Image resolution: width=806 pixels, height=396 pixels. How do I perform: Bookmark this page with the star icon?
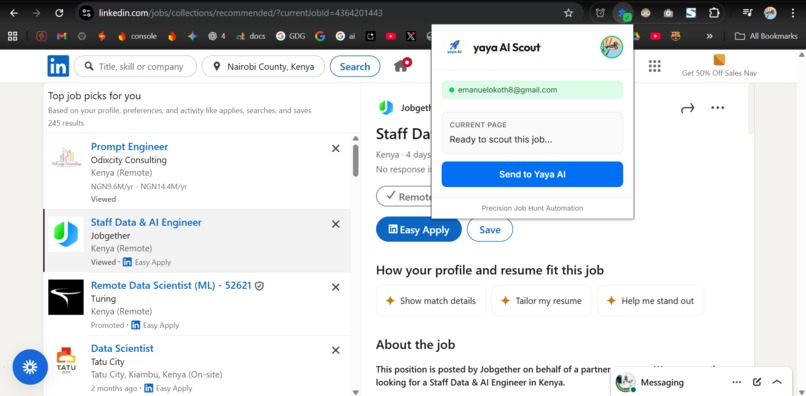point(568,13)
